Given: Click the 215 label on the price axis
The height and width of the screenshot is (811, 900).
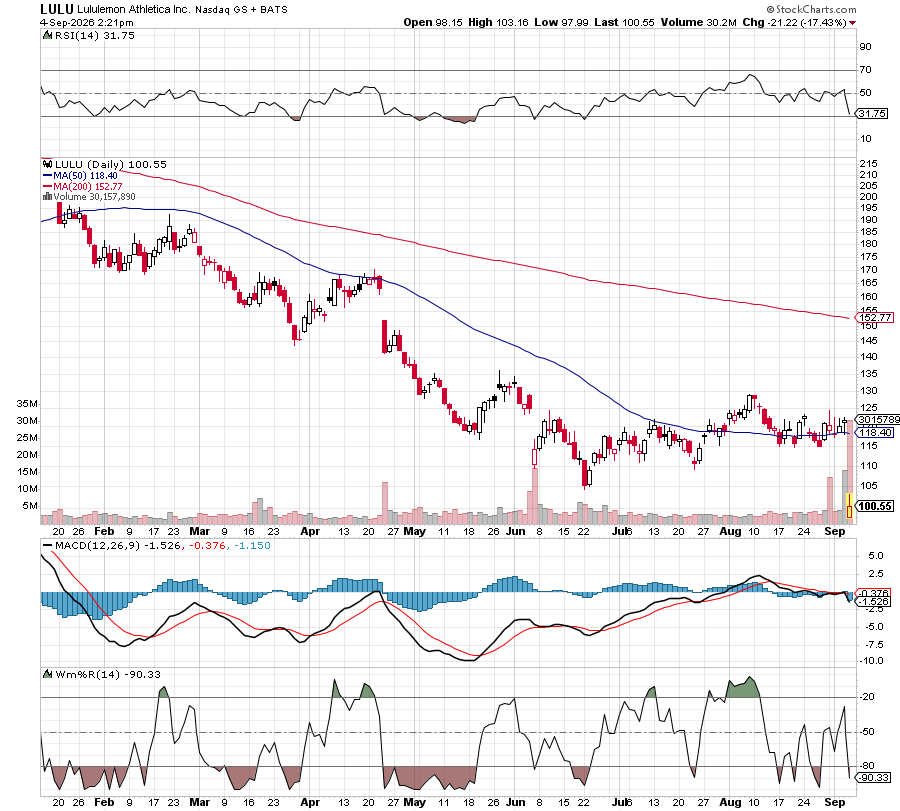Looking at the screenshot, I should pyautogui.click(x=868, y=164).
